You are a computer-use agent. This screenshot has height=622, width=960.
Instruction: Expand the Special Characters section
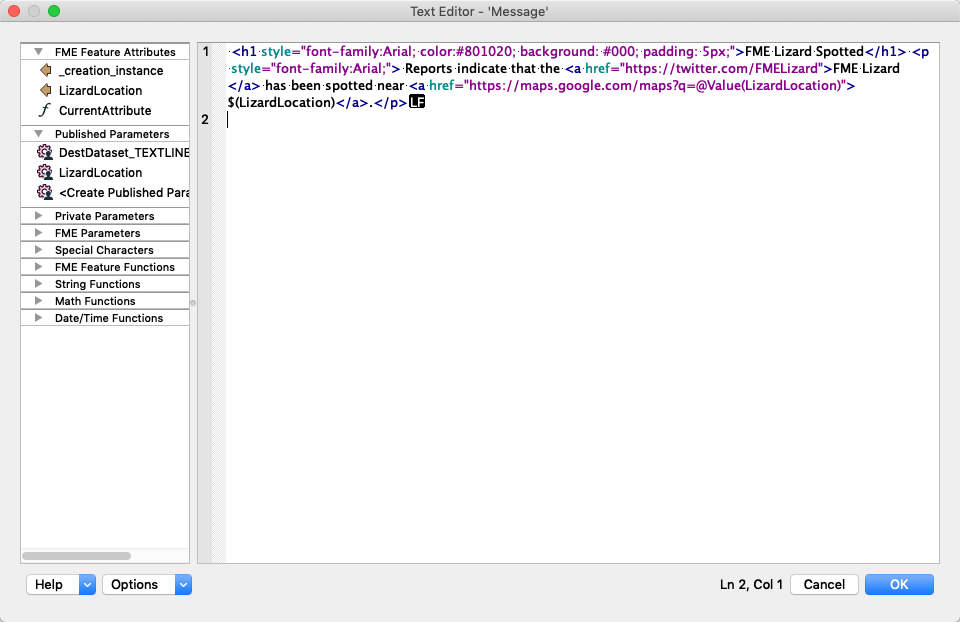(x=39, y=250)
